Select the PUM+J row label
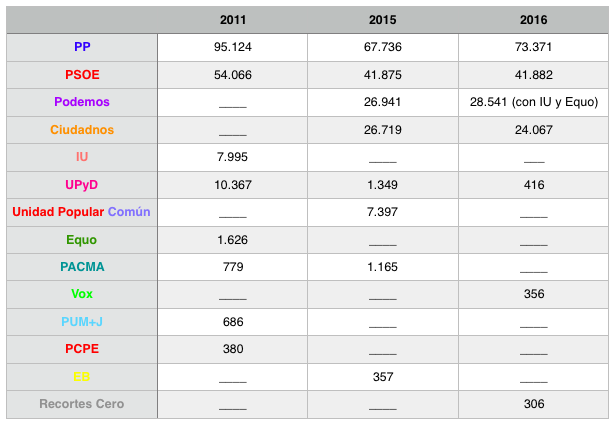The image size is (614, 425). pyautogui.click(x=82, y=322)
